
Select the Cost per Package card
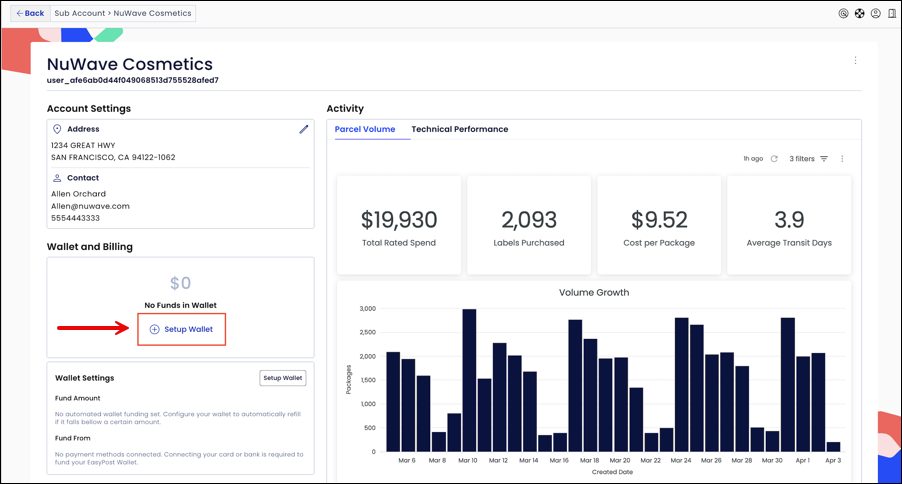659,225
